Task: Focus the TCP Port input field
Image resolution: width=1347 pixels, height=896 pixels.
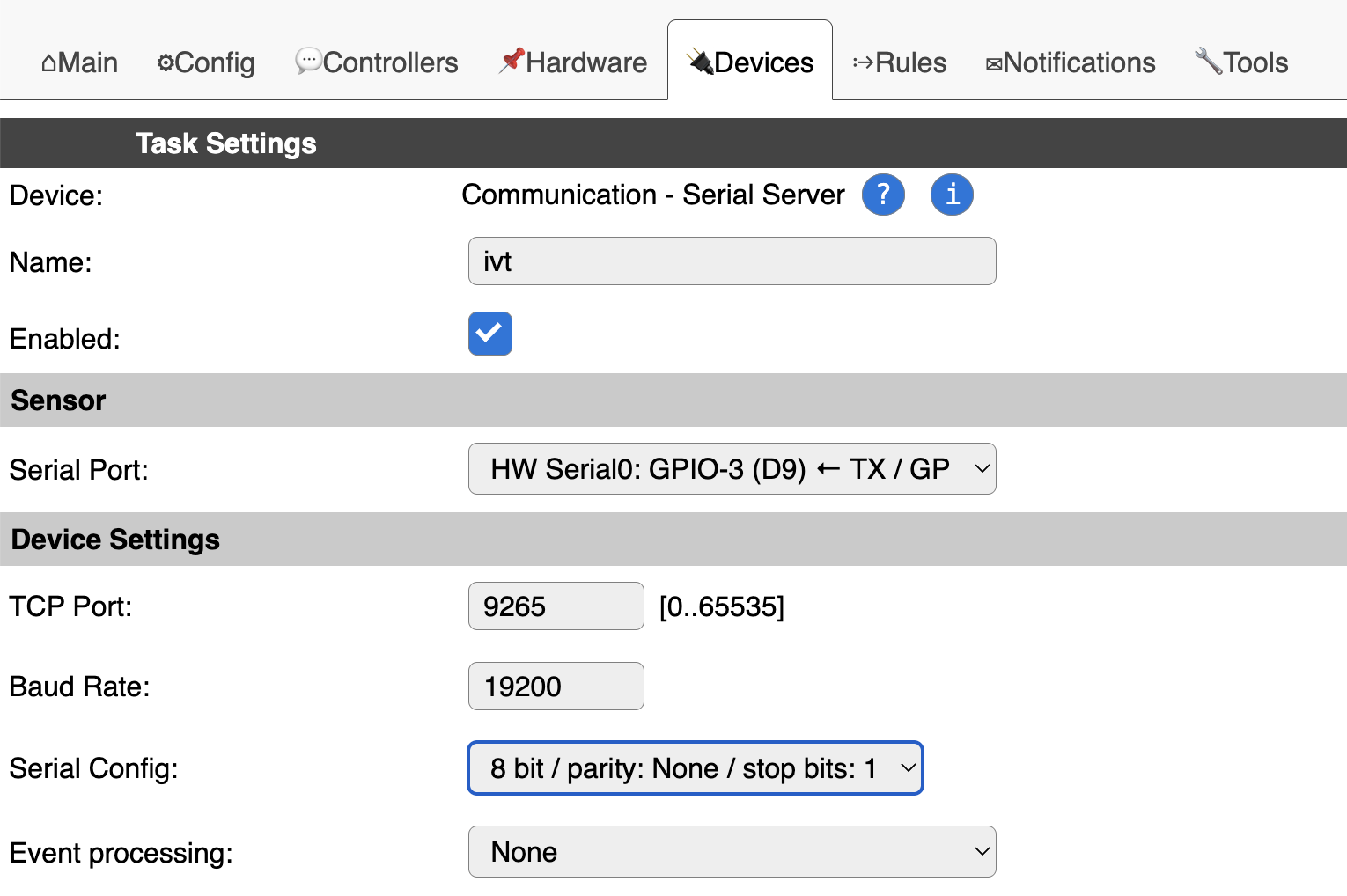Action: 556,606
